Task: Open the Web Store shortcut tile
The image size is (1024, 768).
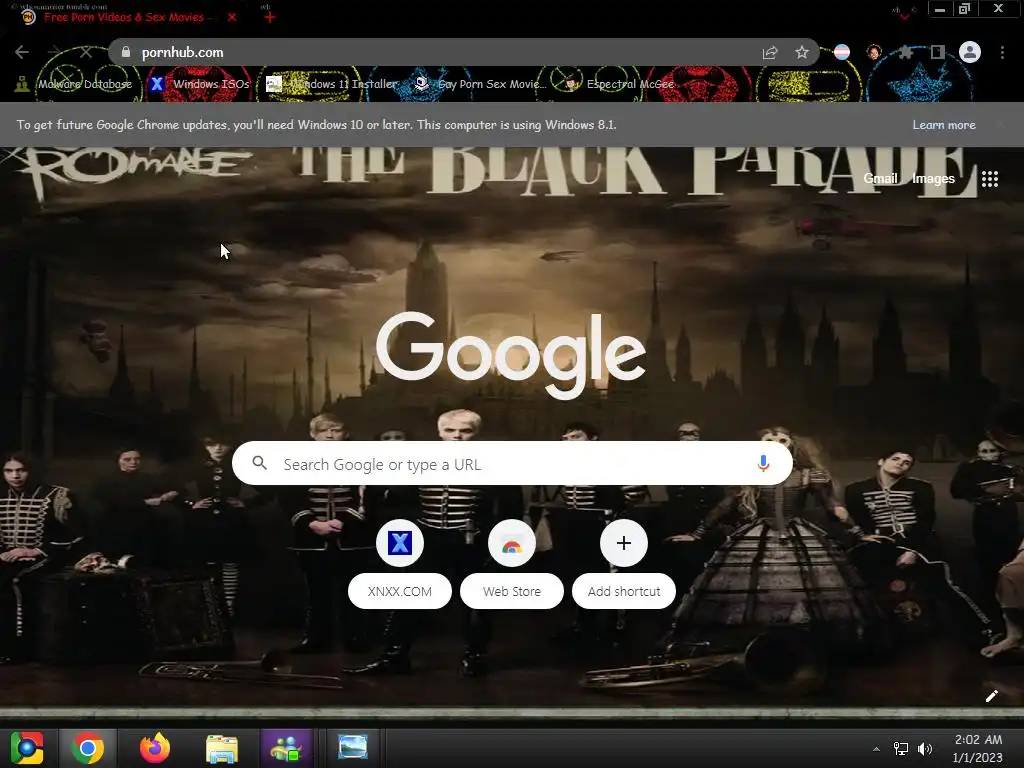Action: tap(512, 564)
